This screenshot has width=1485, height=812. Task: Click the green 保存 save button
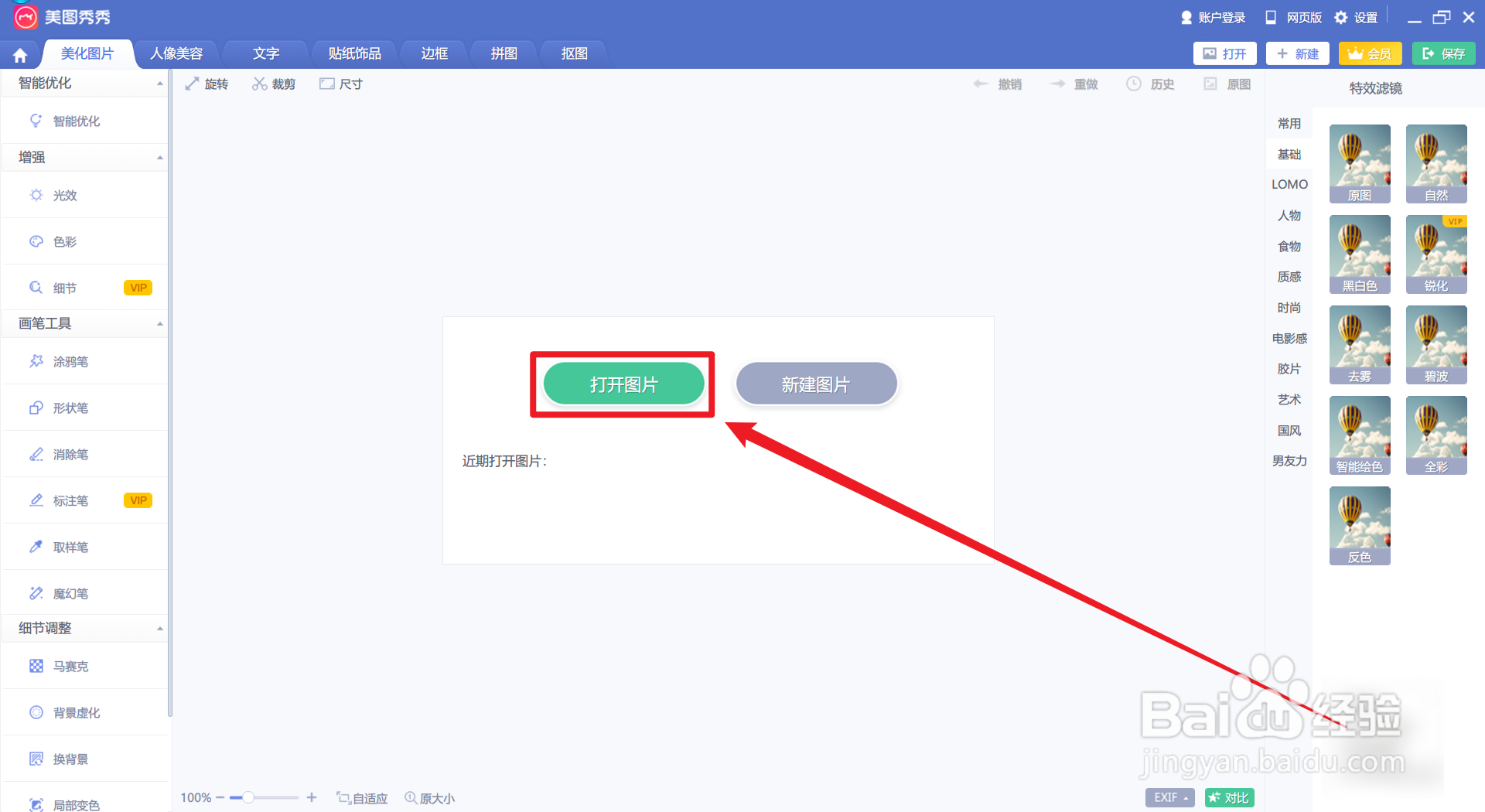pos(1444,53)
